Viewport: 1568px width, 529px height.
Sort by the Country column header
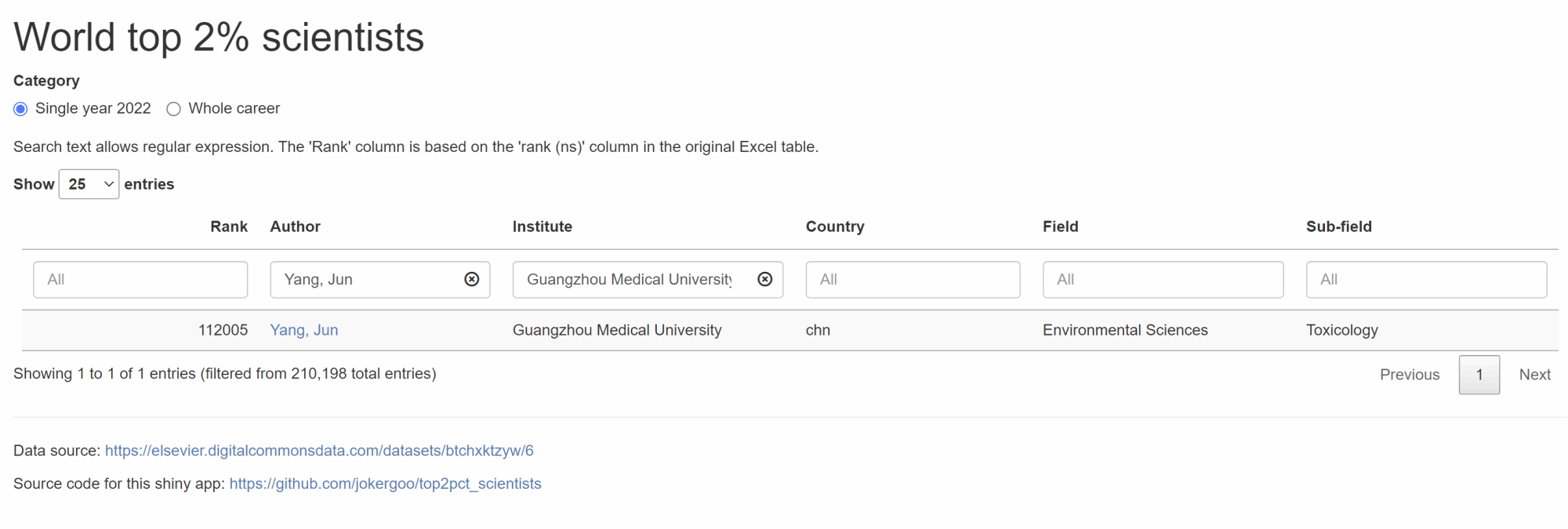tap(835, 226)
